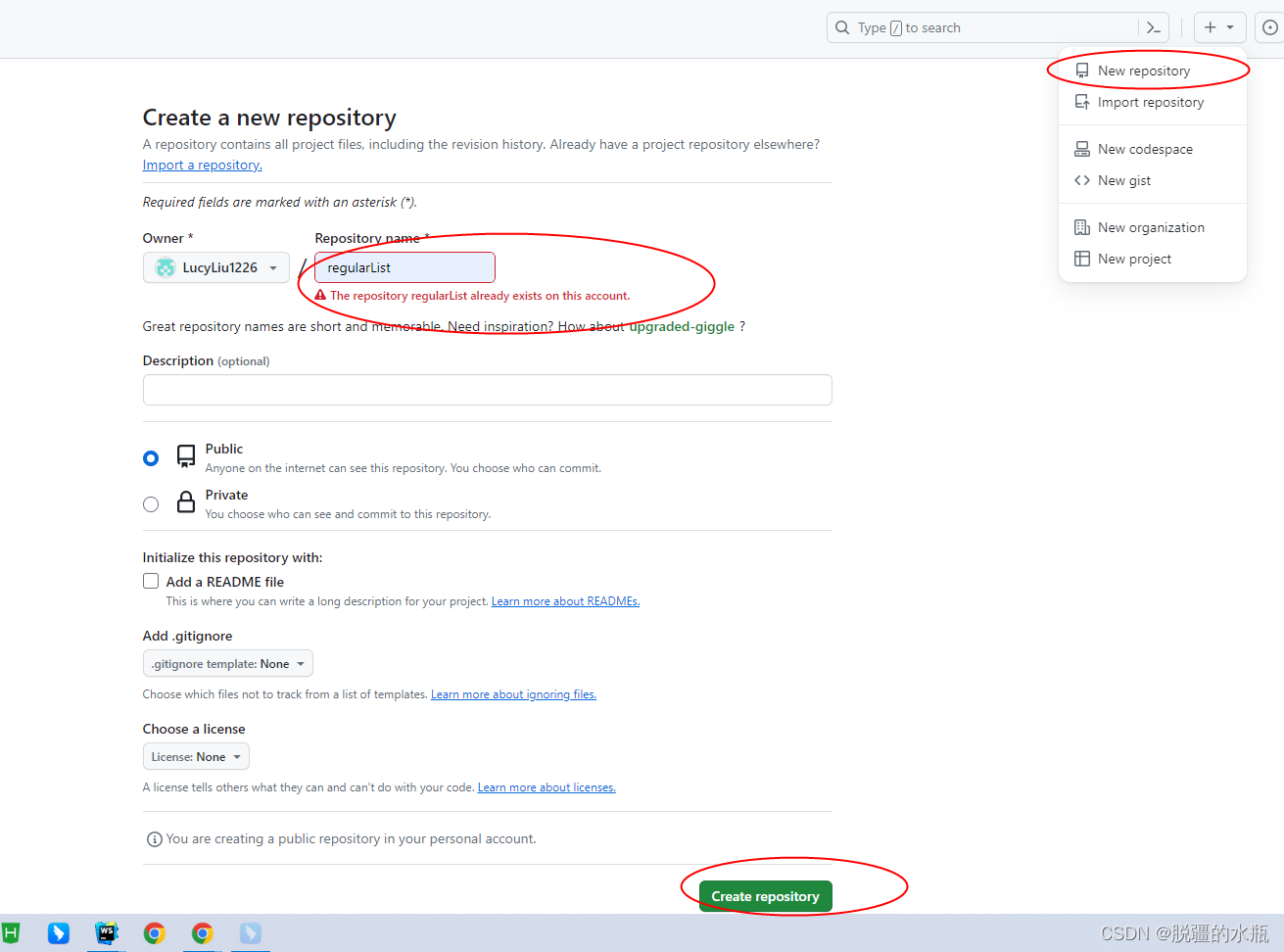Screen dimensions: 1284x952
Task: Click the New gist code icon
Action: click(1082, 180)
